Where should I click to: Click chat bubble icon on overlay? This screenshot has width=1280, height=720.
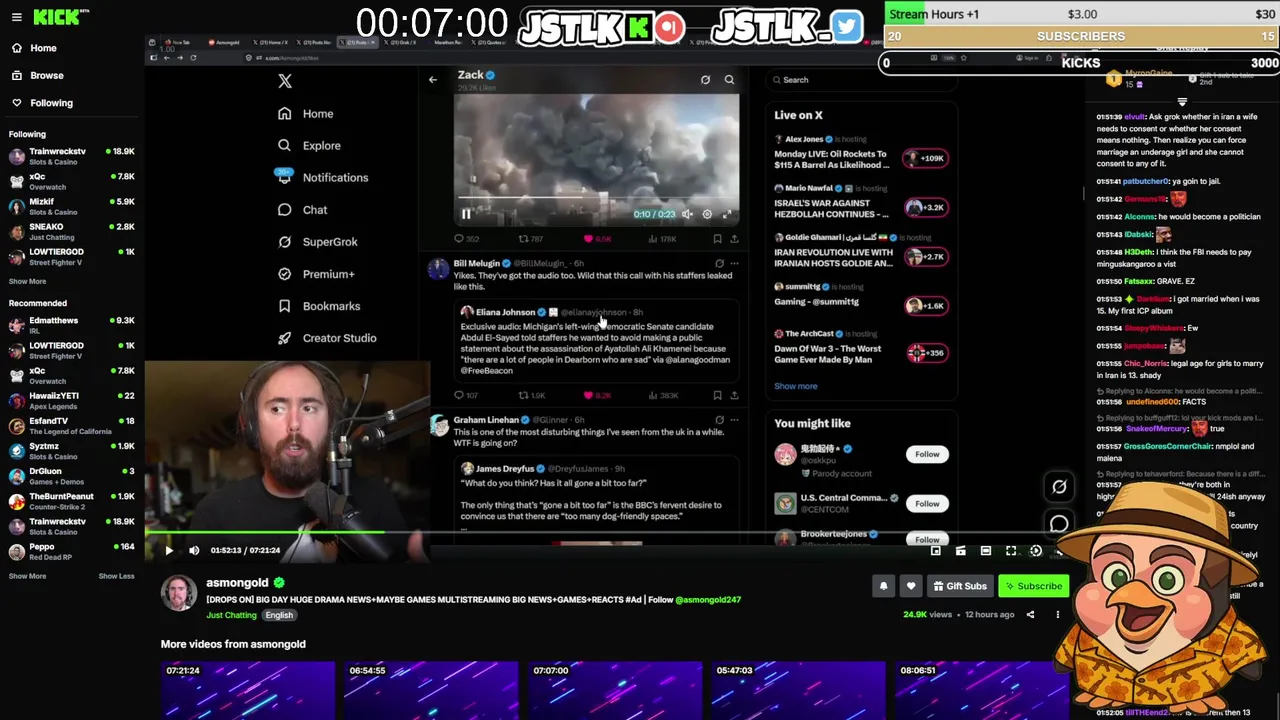tap(1059, 523)
